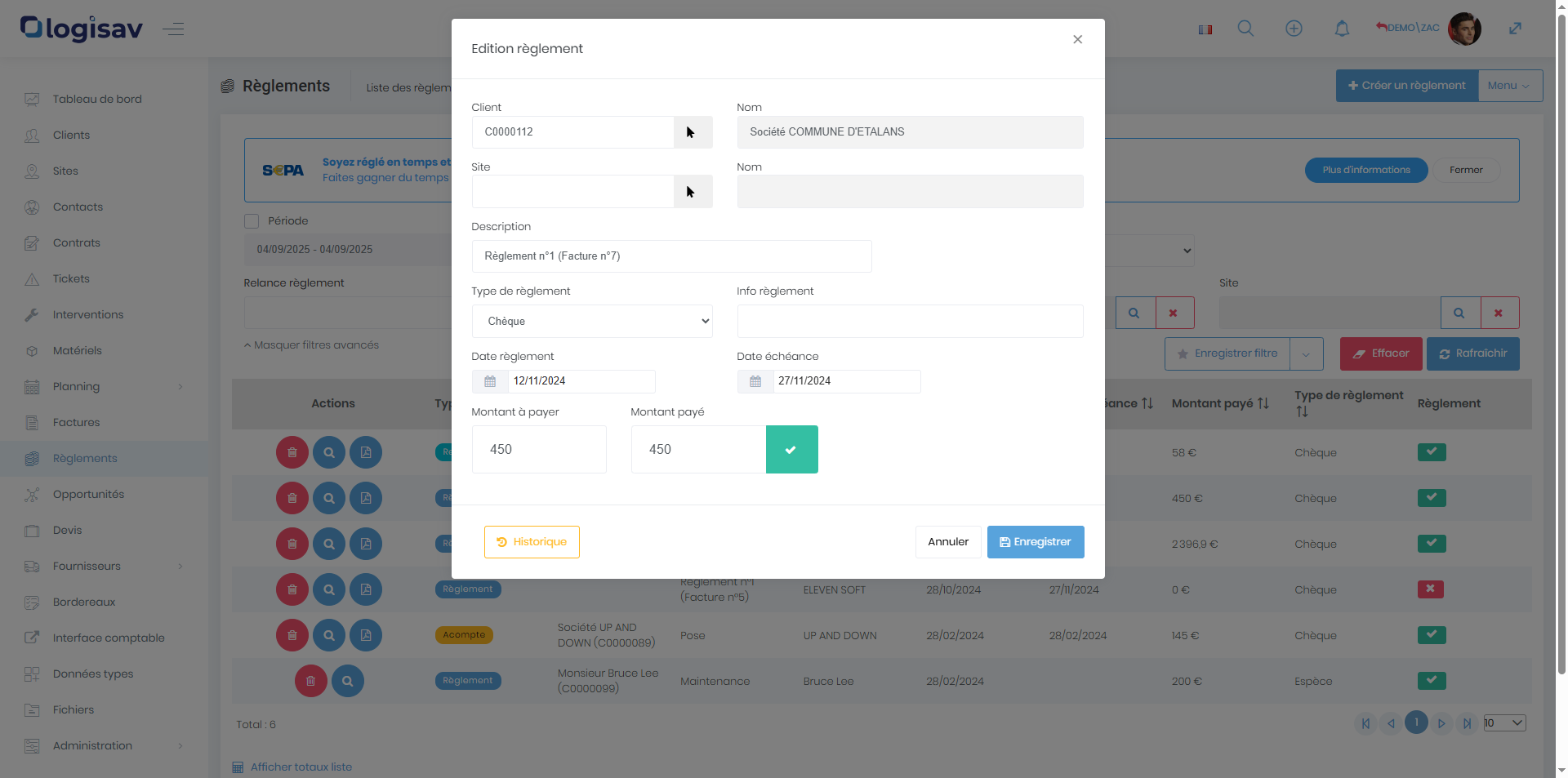Click the Site picker arrow button
Screen dimensions: 1568x778
point(693,192)
